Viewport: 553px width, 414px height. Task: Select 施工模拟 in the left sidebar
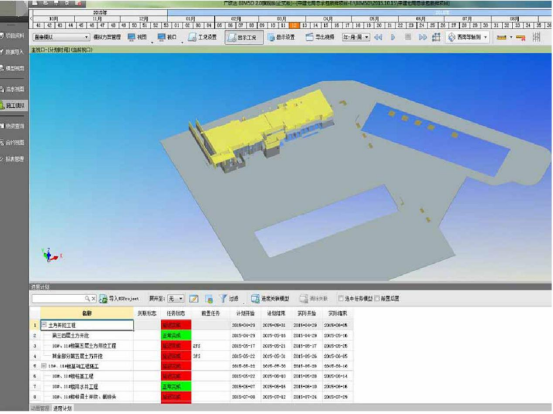[13, 105]
